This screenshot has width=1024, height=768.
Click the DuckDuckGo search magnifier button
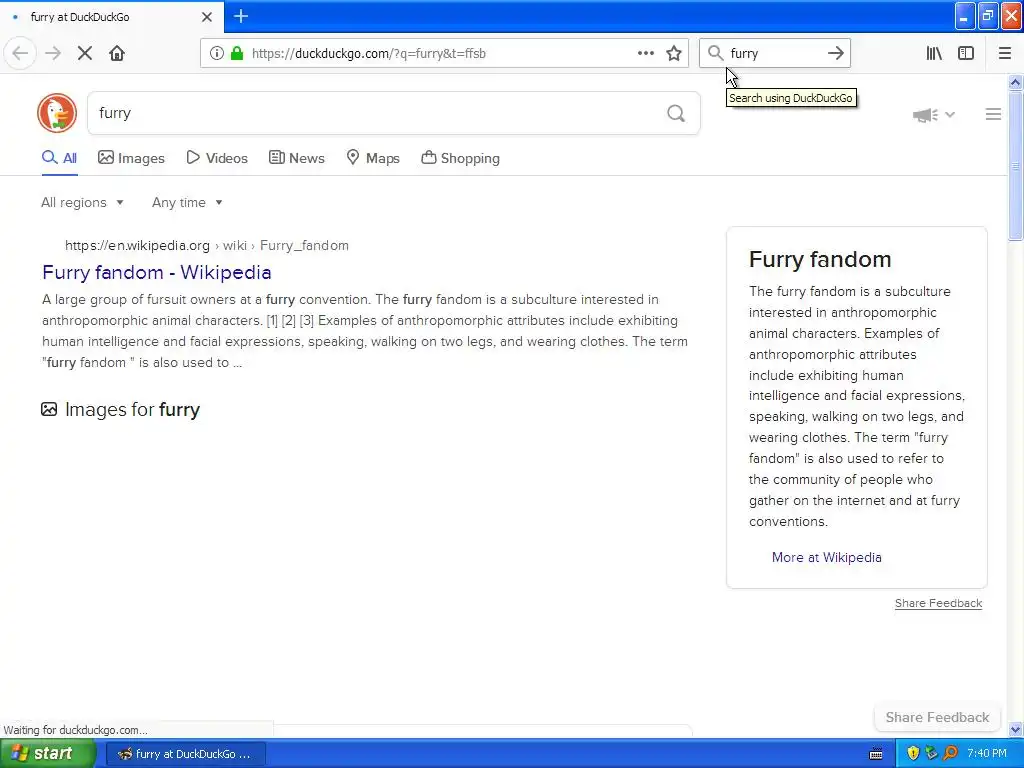click(x=676, y=114)
